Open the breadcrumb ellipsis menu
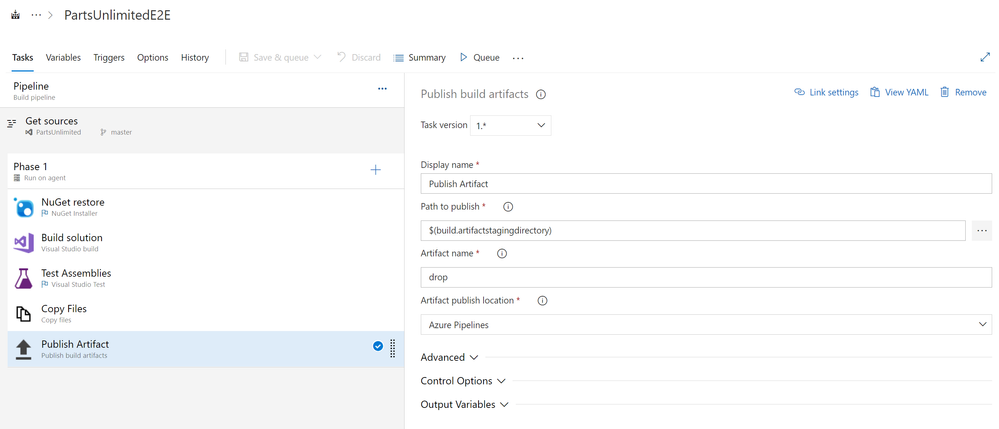This screenshot has width=999, height=429. [36, 15]
